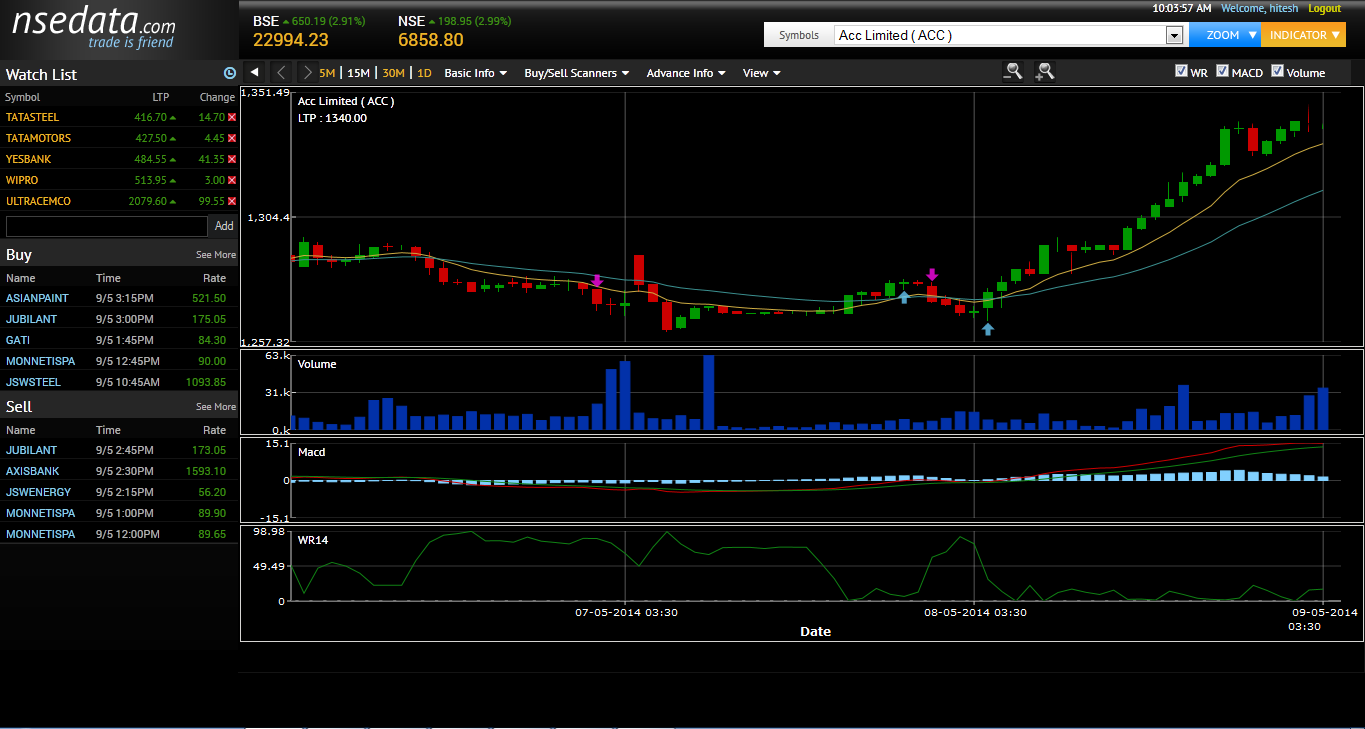This screenshot has height=729, width=1365.
Task: Select MONNETISPA 12:45PM row in Buy list
Action: [x=119, y=361]
